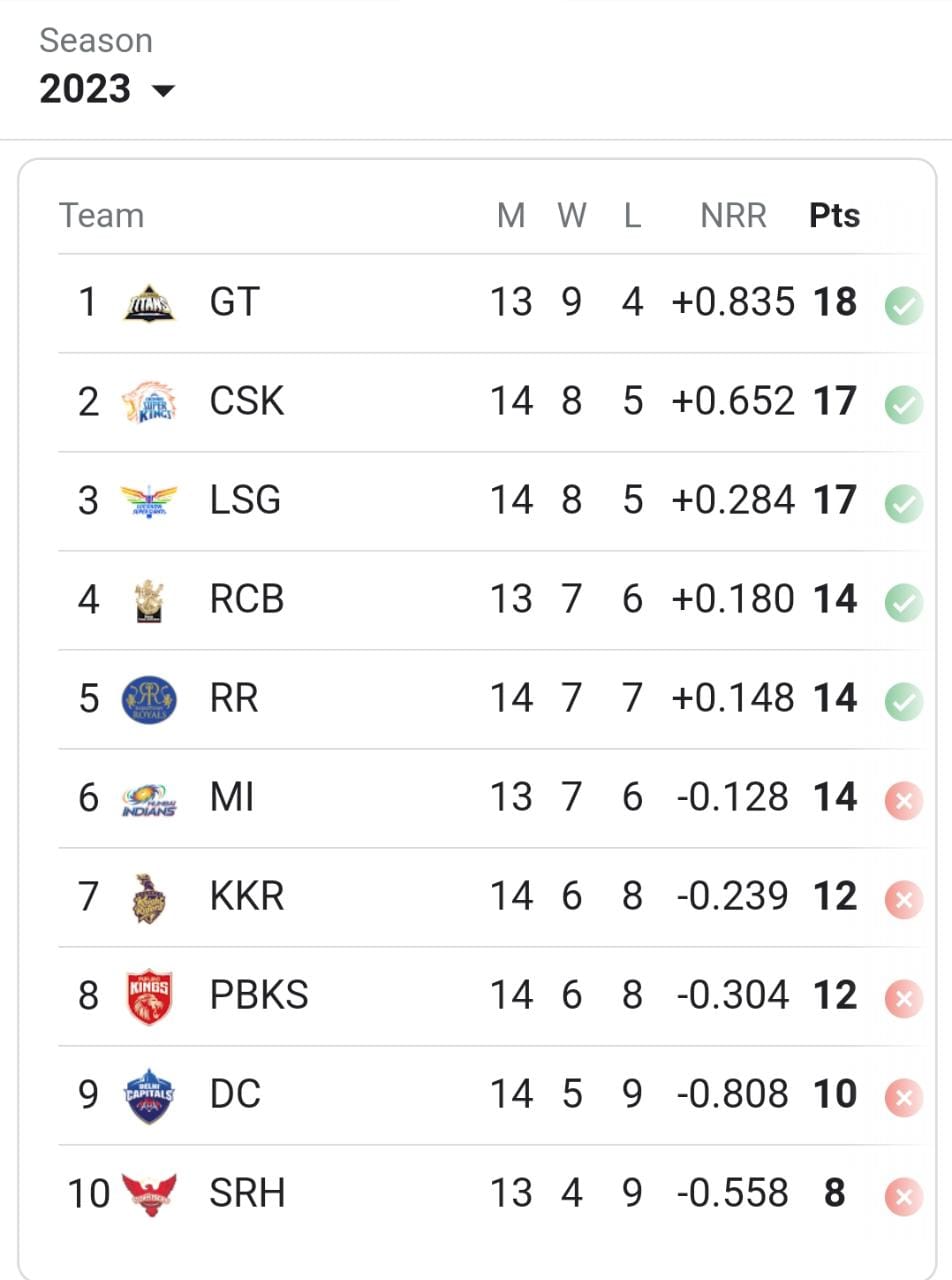Click the red cross in SRH row
952x1280 pixels.
[903, 1197]
